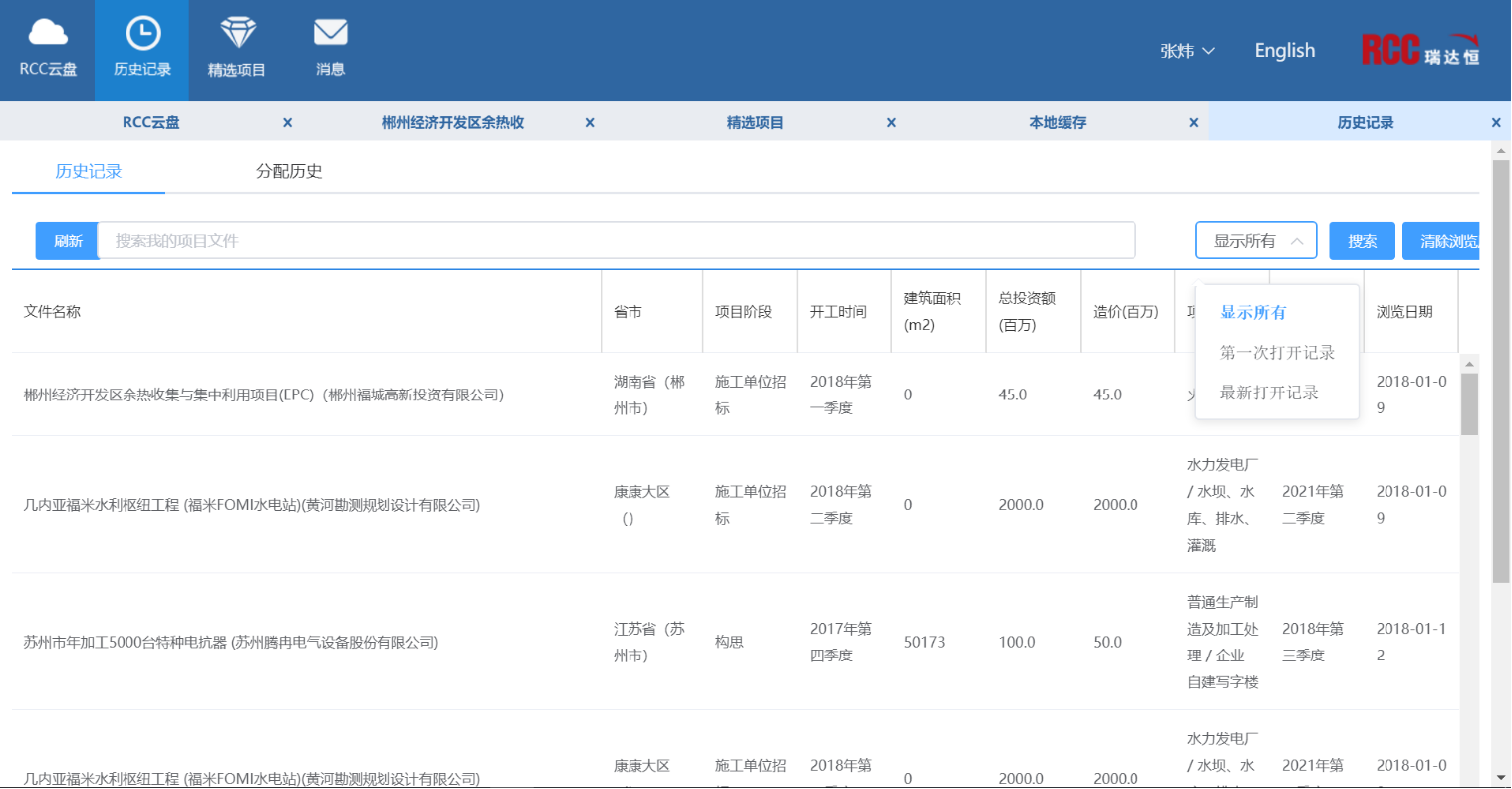Image resolution: width=1512 pixels, height=789 pixels.
Task: Close the 精选项目 page tab
Action: click(891, 122)
